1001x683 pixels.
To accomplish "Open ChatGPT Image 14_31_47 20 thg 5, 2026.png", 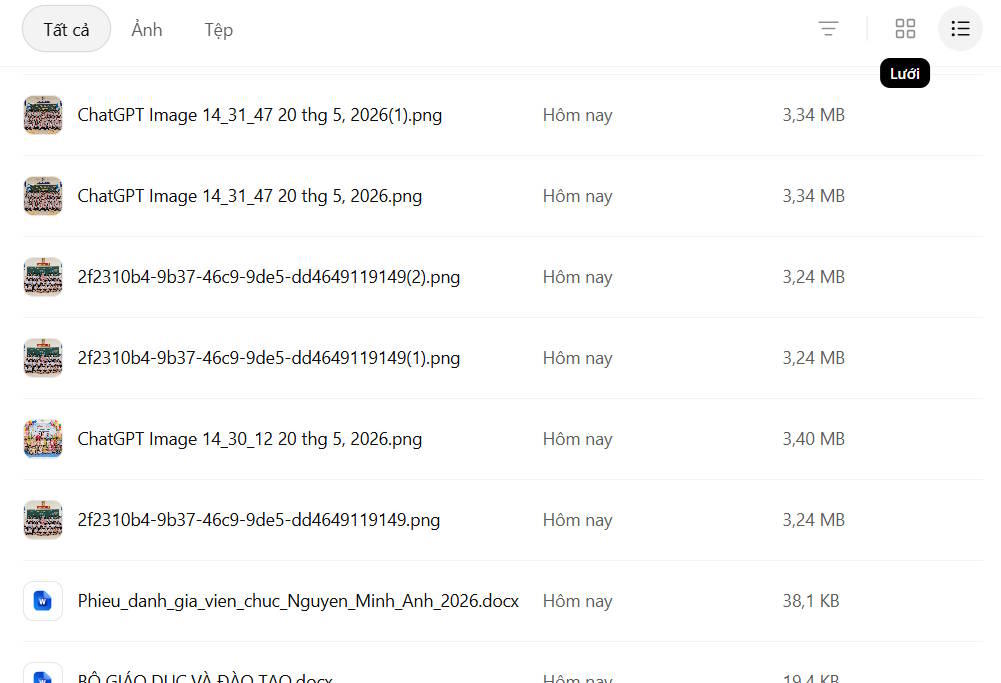I will pos(250,196).
